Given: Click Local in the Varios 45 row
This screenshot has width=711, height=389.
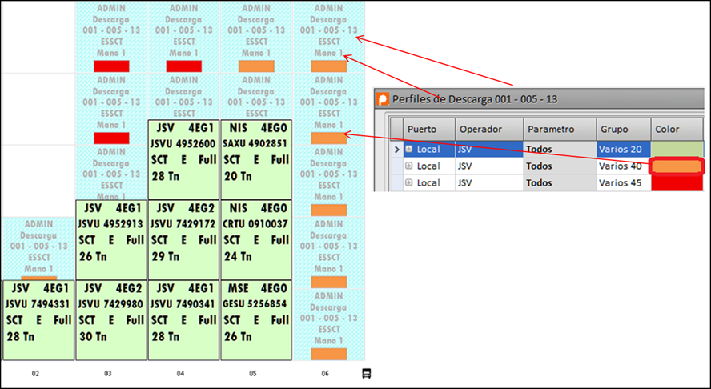Looking at the screenshot, I should pos(429,183).
